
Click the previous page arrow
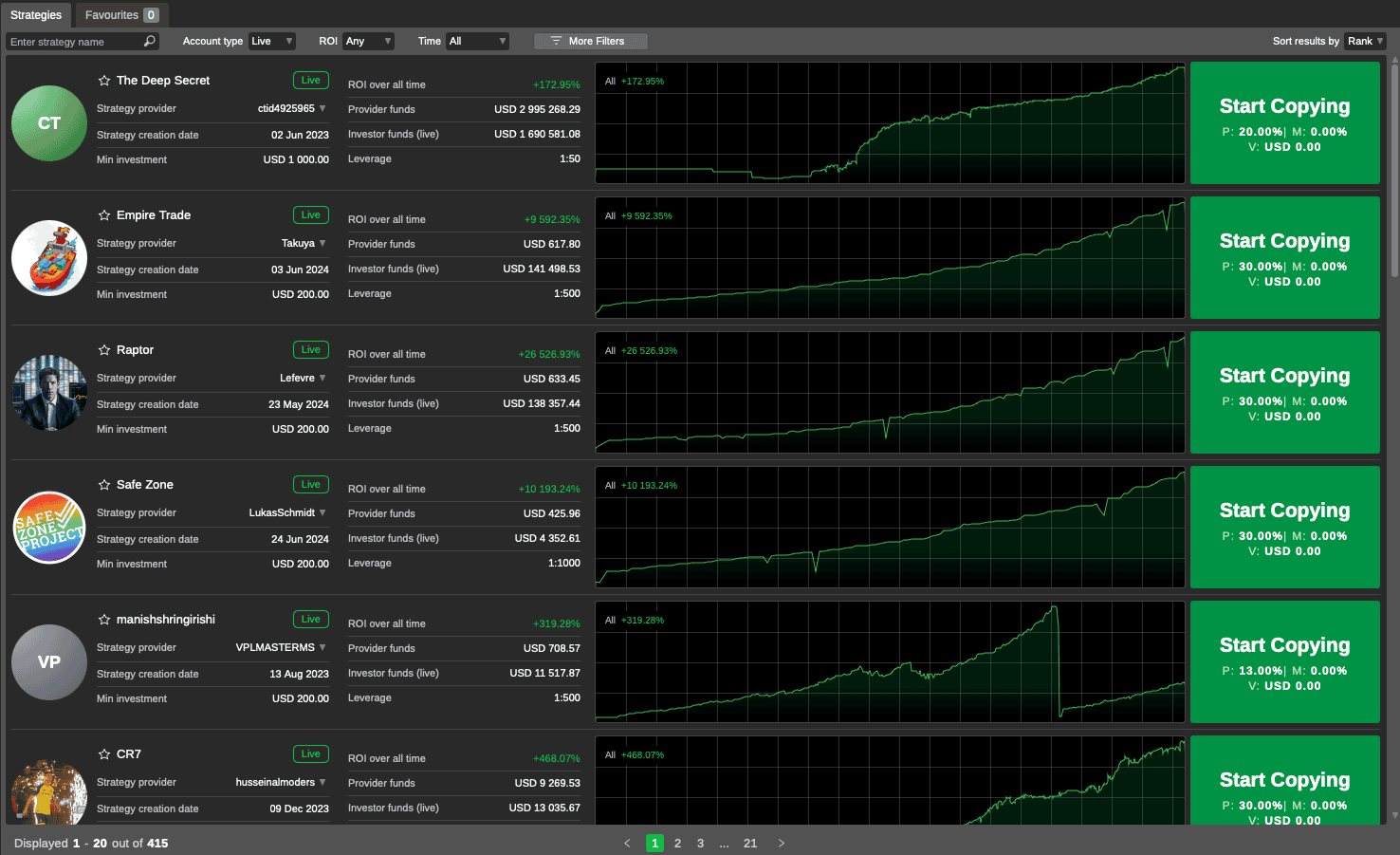[627, 843]
